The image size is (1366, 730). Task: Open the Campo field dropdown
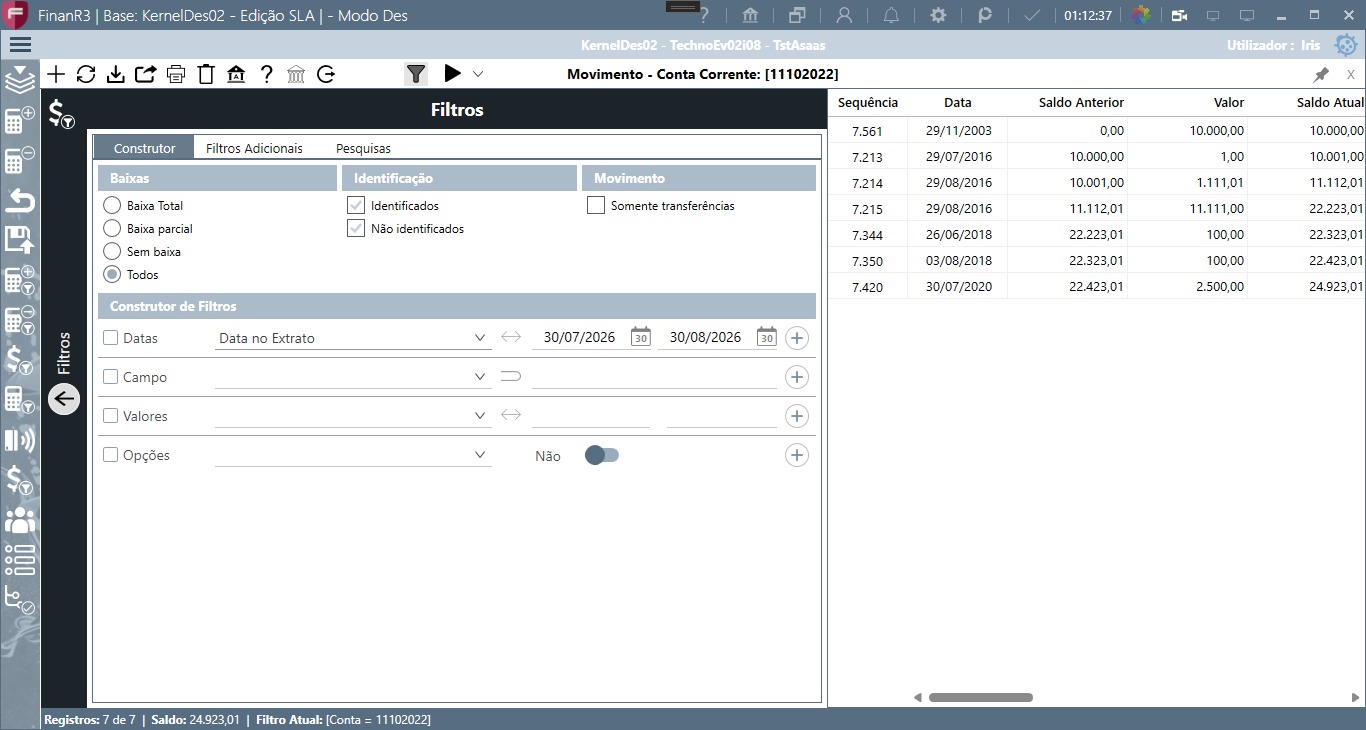click(x=353, y=377)
